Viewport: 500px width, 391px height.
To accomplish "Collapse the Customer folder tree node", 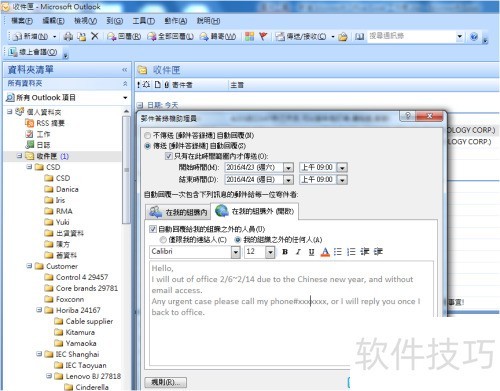I will pos(29,266).
